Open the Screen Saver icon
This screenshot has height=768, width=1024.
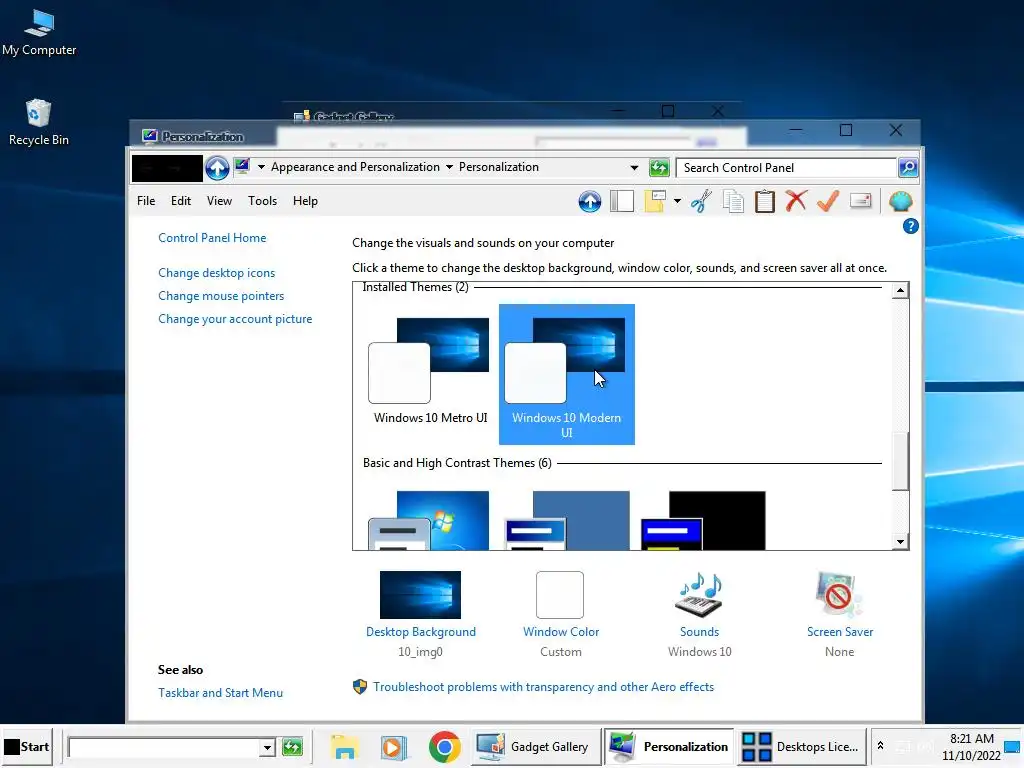click(x=839, y=595)
